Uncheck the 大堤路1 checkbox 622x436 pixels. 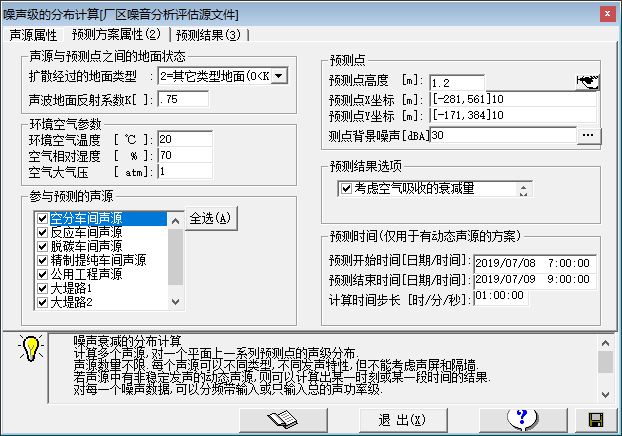click(42, 288)
